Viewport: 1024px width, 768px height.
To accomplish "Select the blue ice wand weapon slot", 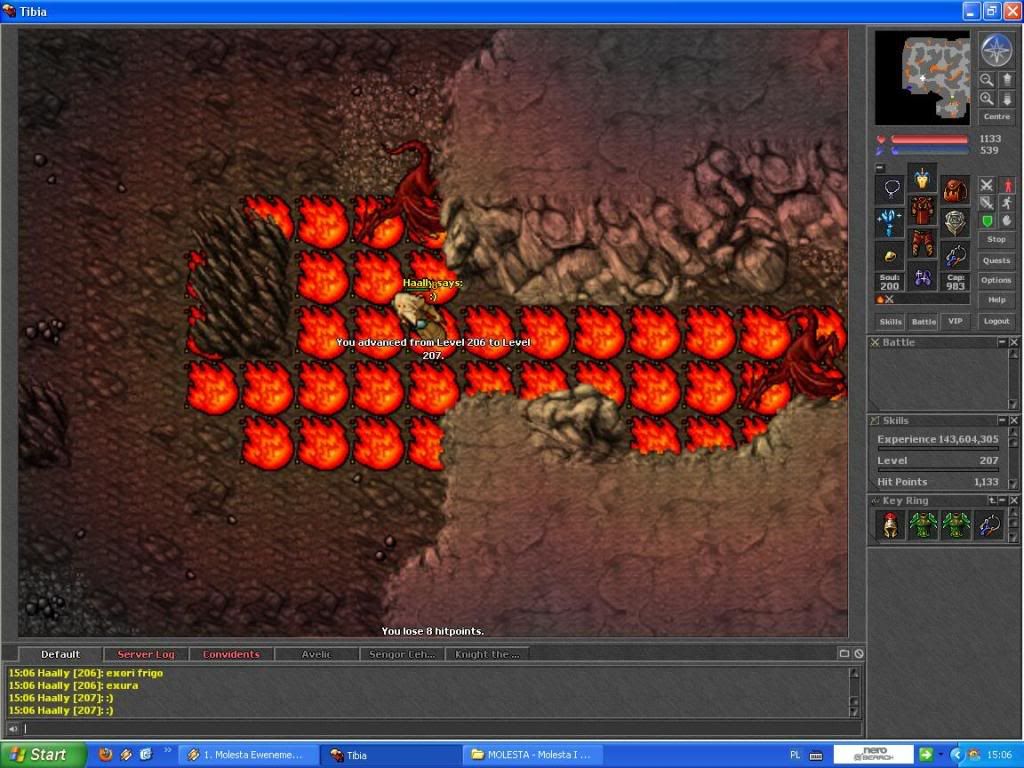I will tap(889, 222).
